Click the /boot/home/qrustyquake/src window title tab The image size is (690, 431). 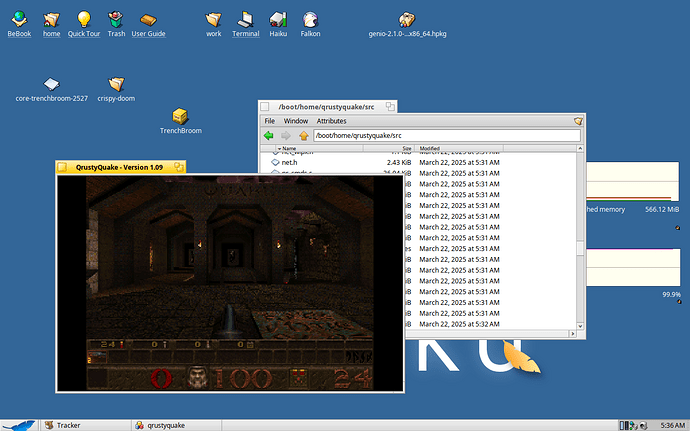(x=327, y=107)
